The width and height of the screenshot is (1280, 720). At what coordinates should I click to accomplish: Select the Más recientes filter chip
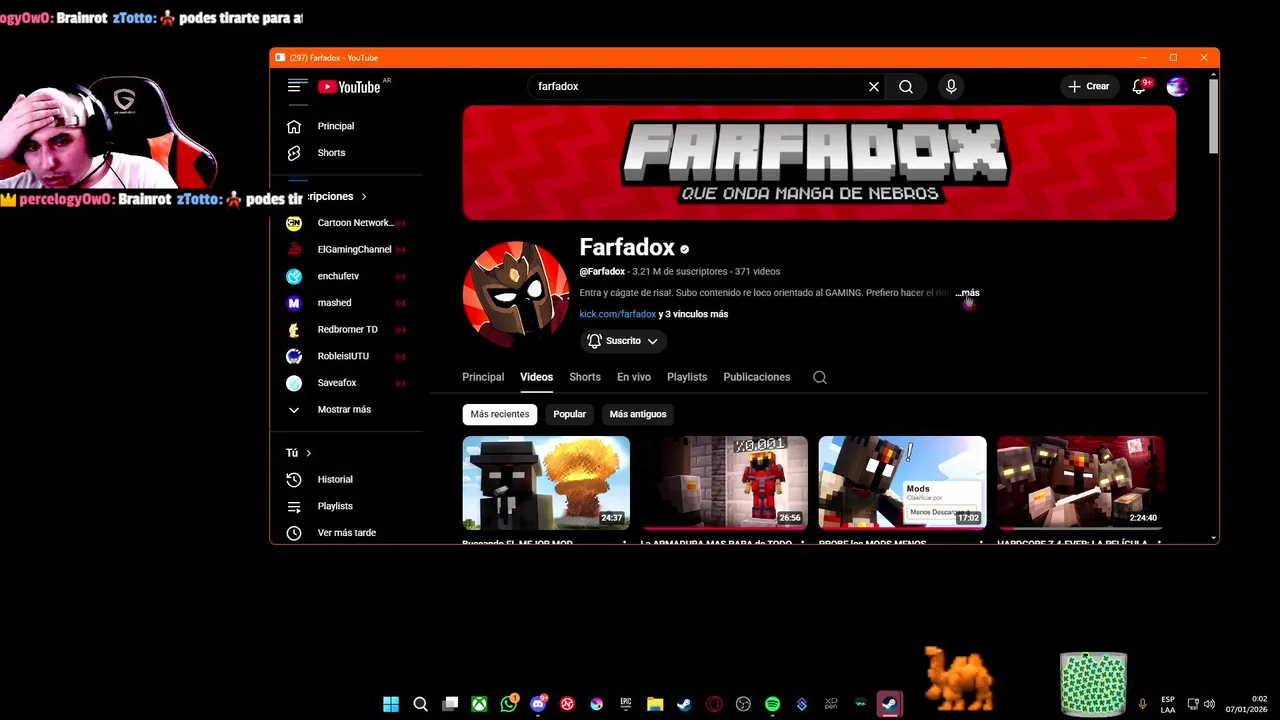pyautogui.click(x=500, y=414)
